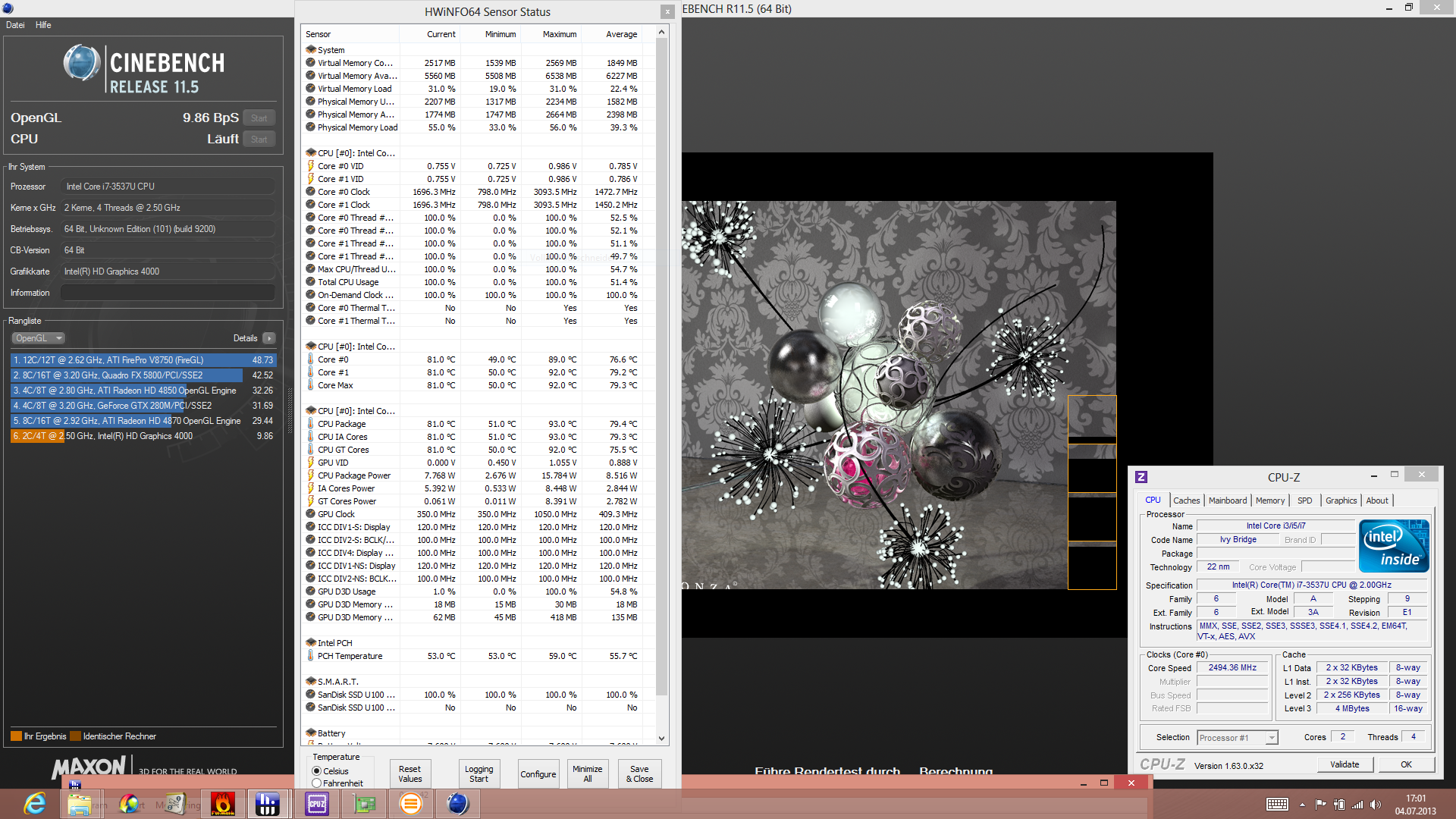1456x819 pixels.
Task: Open the Graphics tab in CPU-Z
Action: (1341, 500)
